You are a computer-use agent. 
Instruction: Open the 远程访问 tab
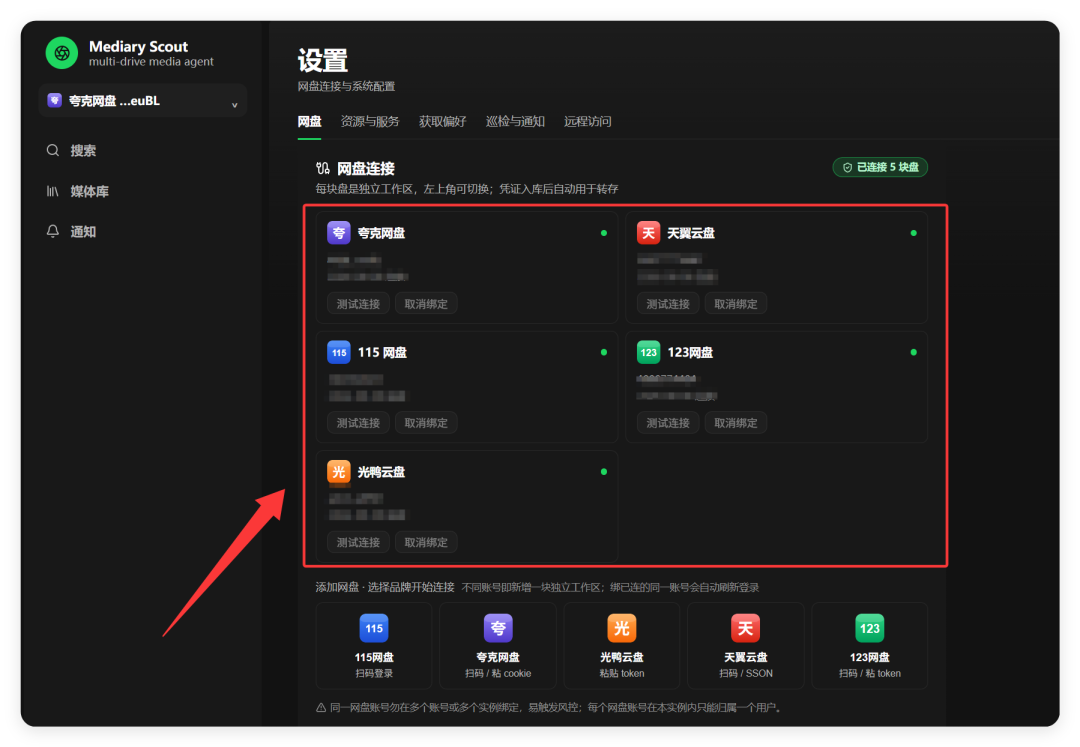(588, 122)
